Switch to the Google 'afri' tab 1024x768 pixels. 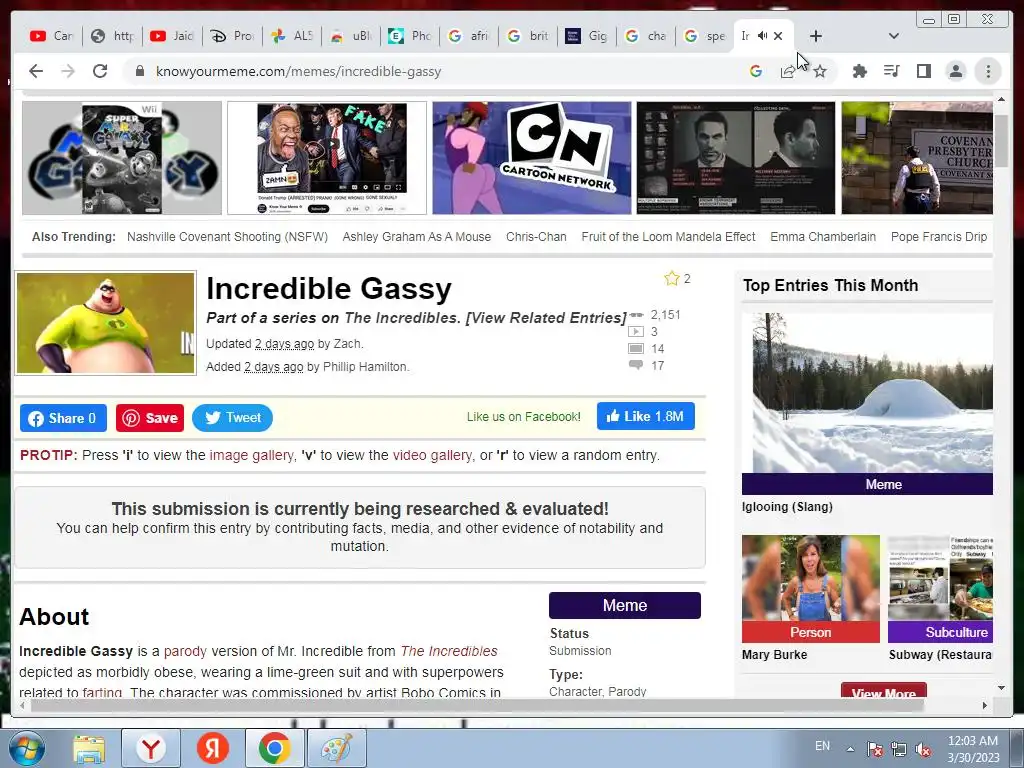click(x=468, y=36)
